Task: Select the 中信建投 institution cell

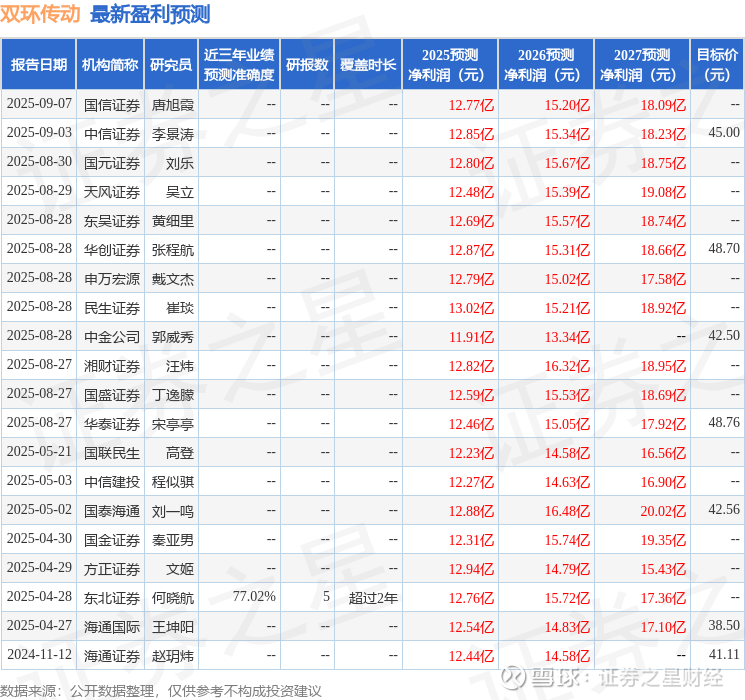Action: [112, 482]
